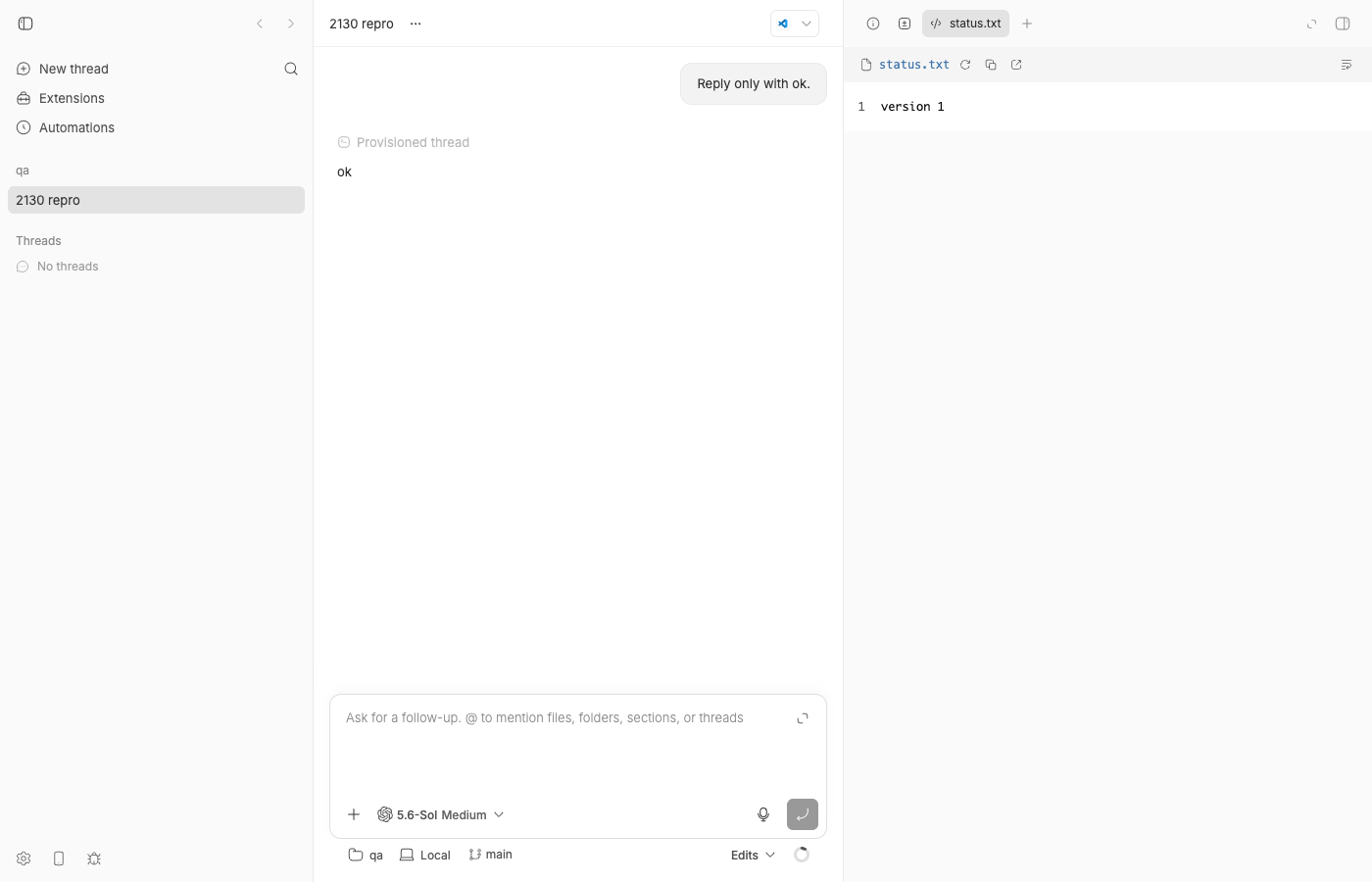Image resolution: width=1372 pixels, height=882 pixels.
Task: Click the 'Reply only with ok.' message
Action: 754,83
